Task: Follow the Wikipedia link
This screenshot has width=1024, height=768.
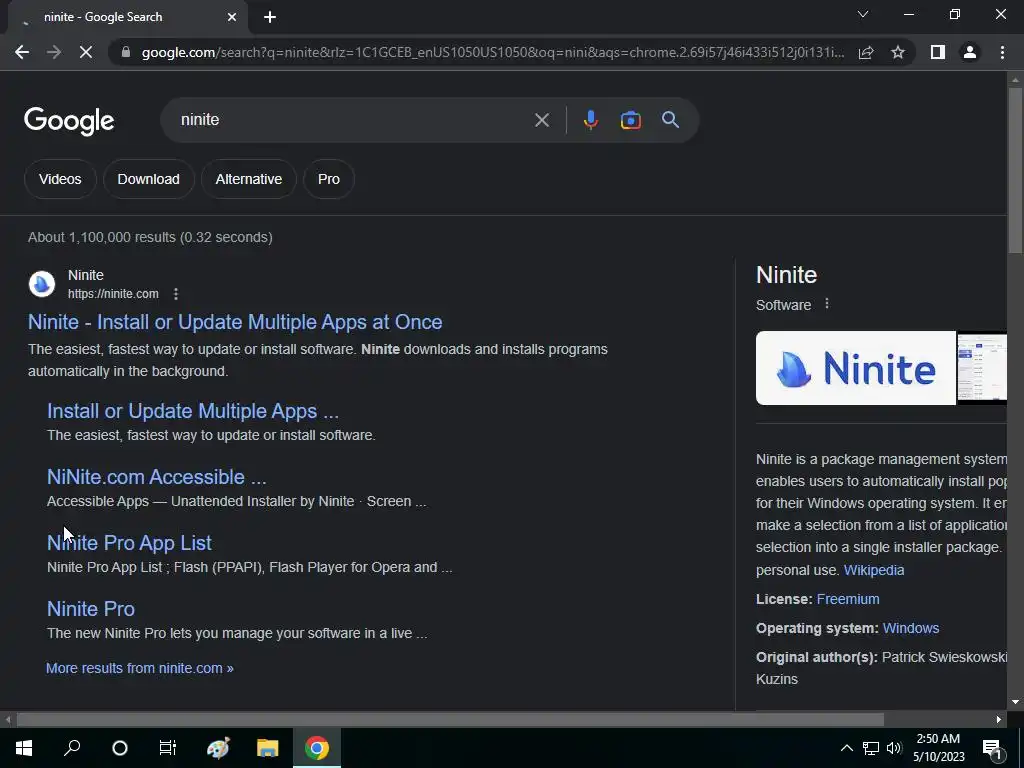Action: point(874,569)
